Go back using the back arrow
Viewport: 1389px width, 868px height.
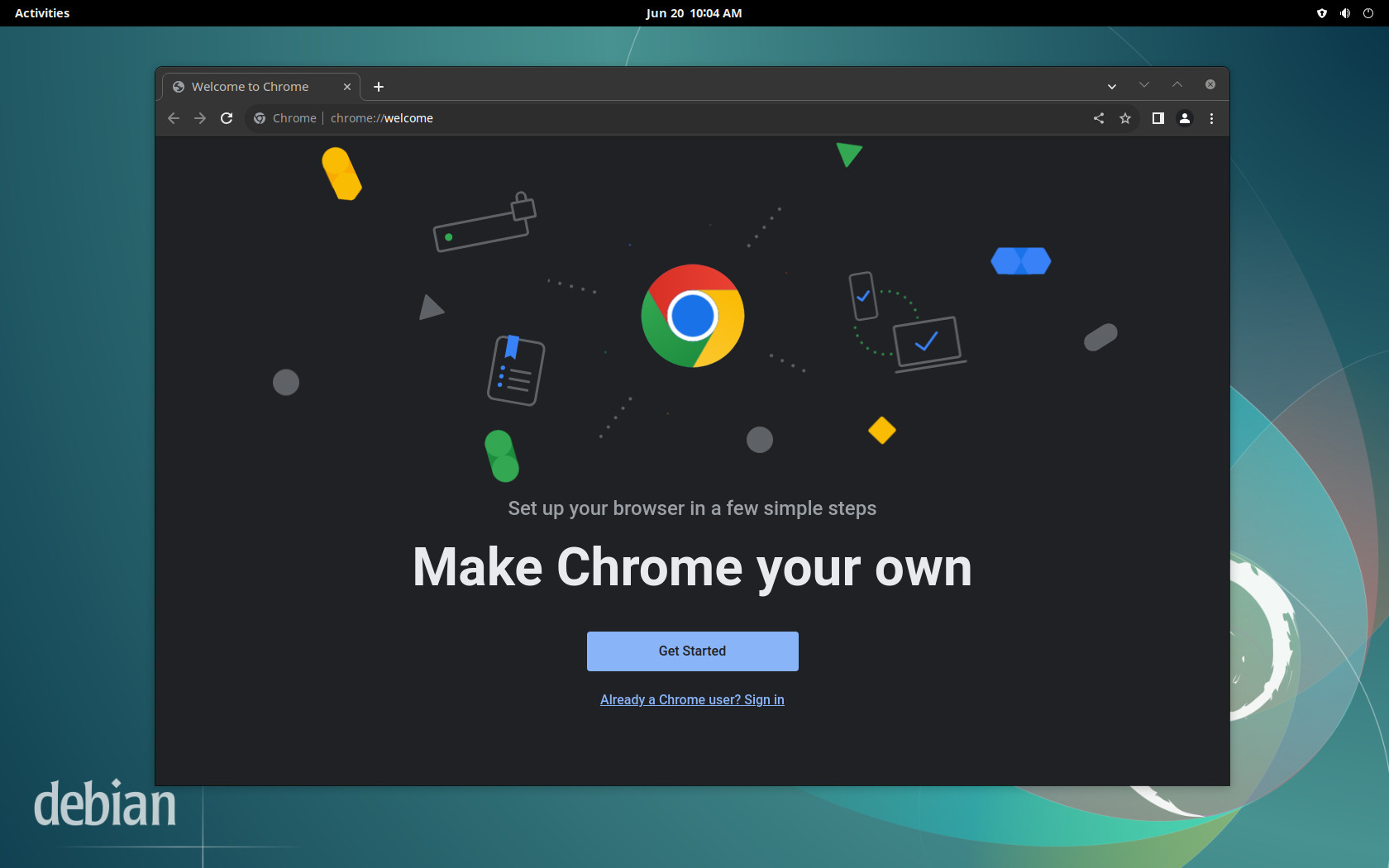coord(174,118)
